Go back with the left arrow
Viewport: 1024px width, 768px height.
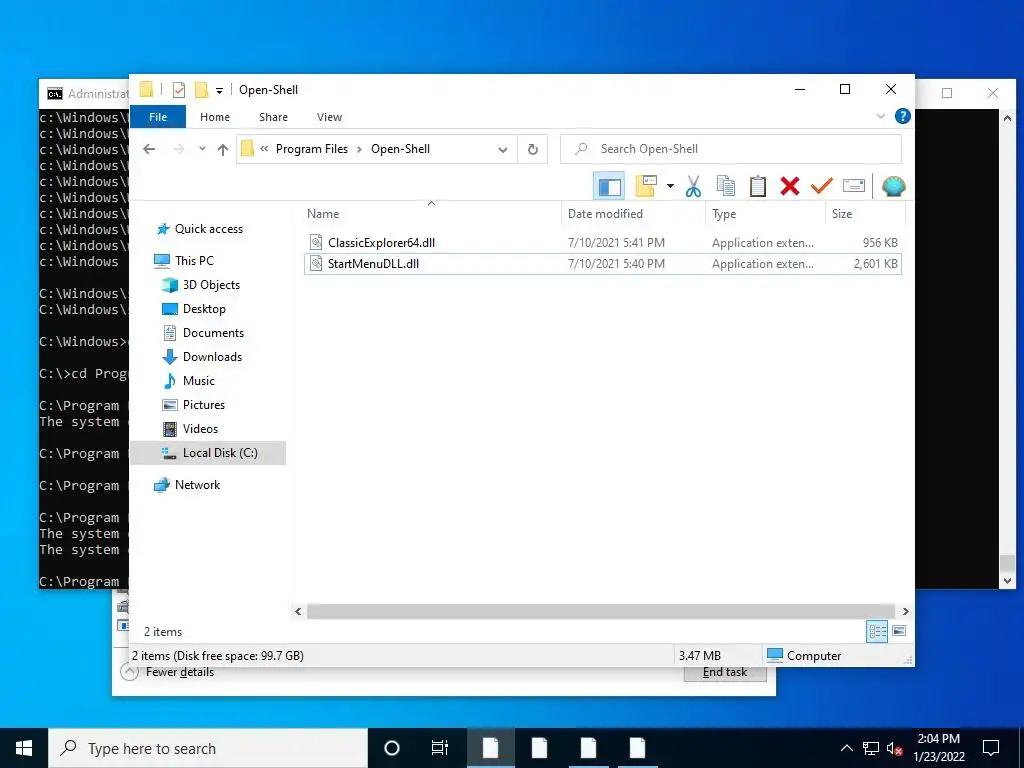point(149,150)
